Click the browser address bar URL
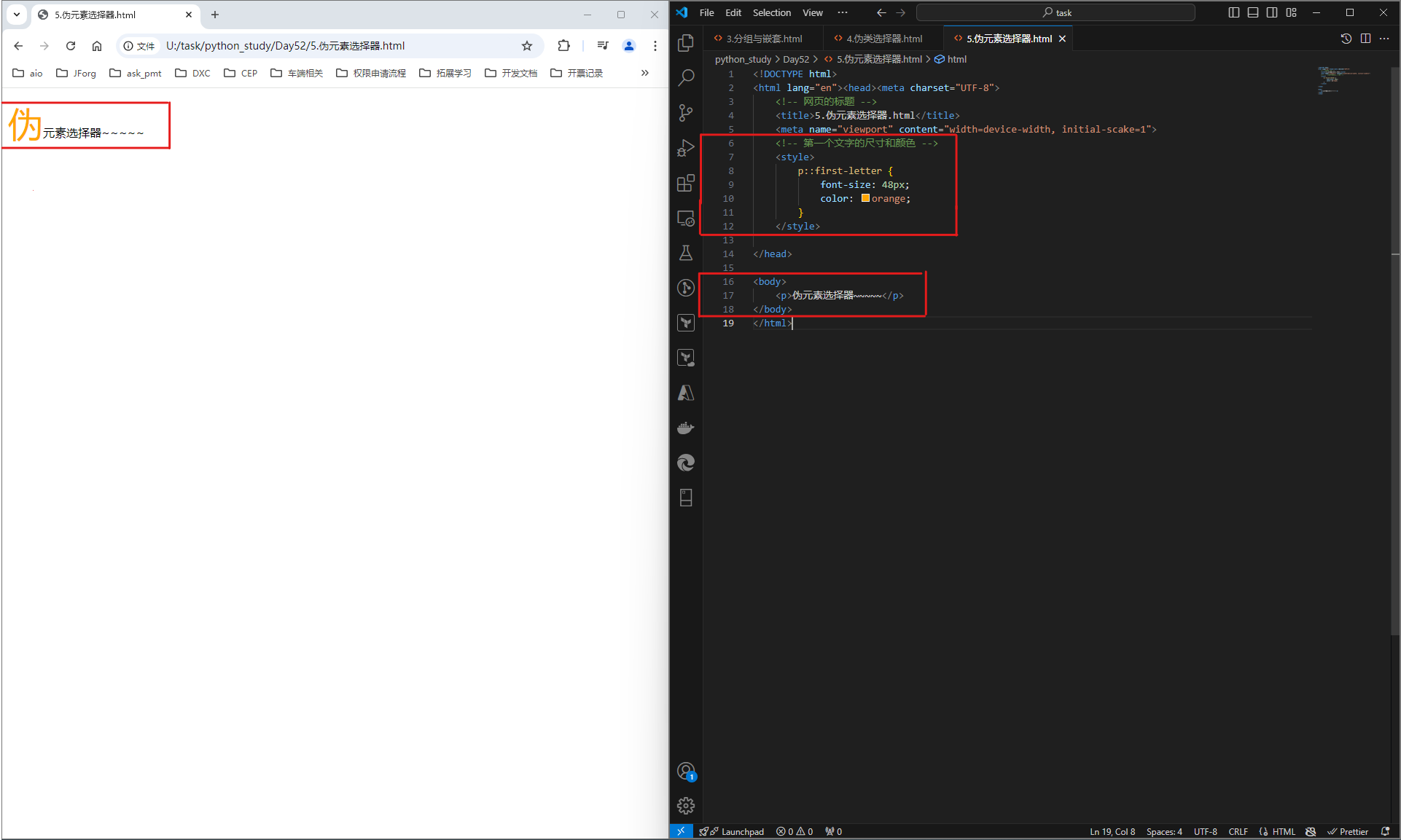The height and width of the screenshot is (840, 1401). pyautogui.click(x=285, y=46)
